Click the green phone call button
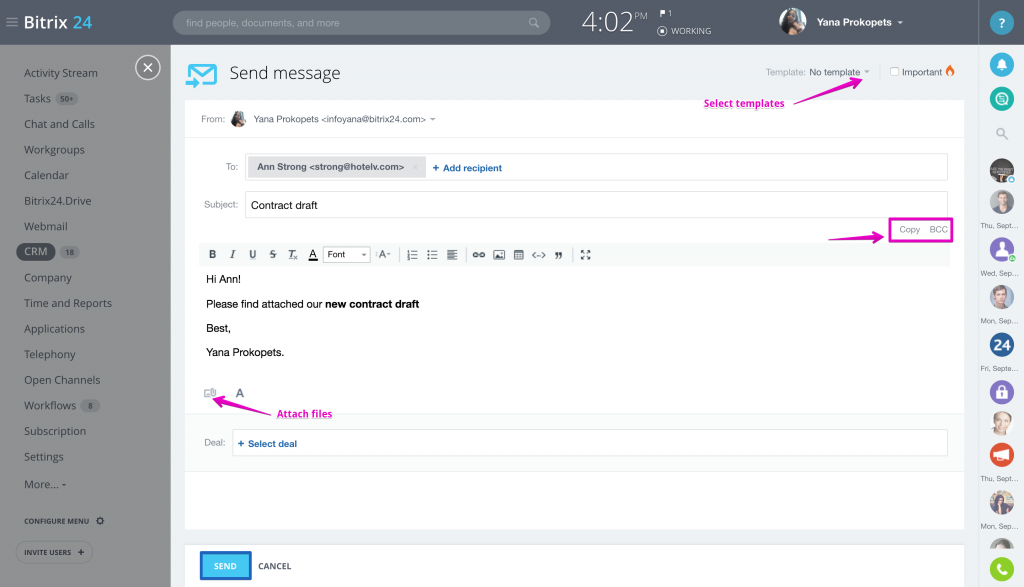This screenshot has width=1024, height=587. [x=1001, y=569]
